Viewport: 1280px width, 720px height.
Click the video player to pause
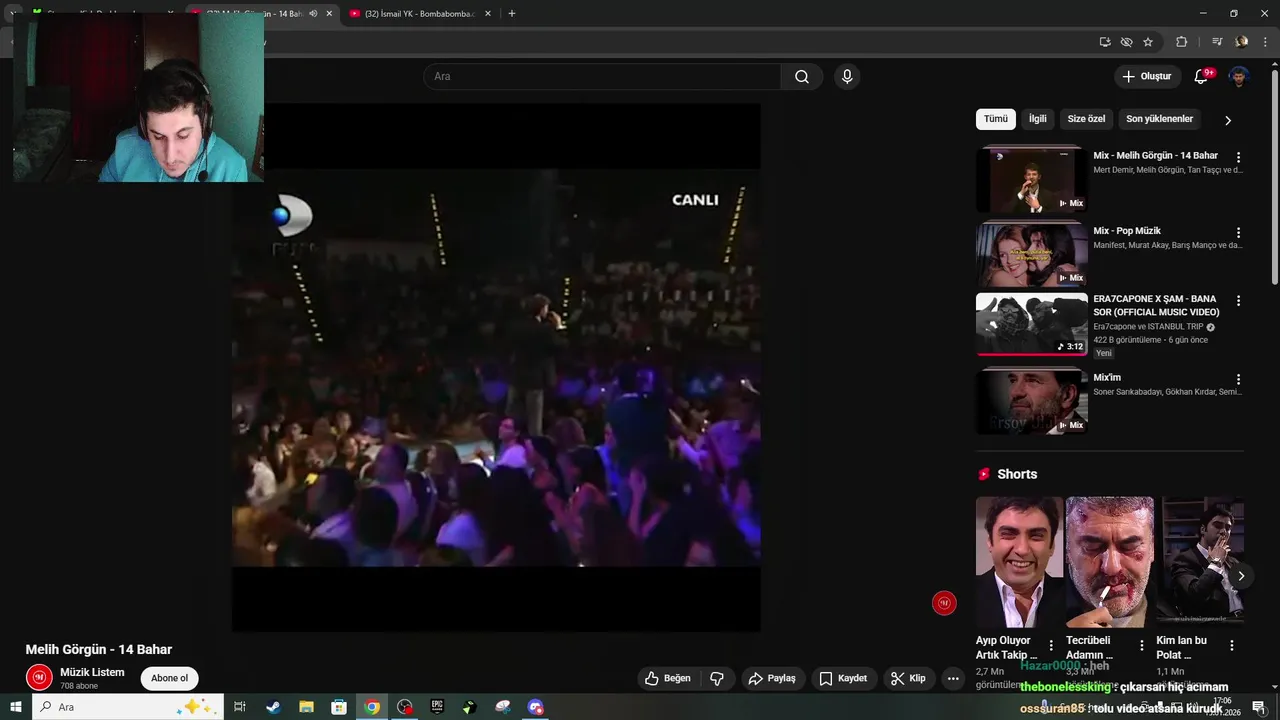pos(496,368)
